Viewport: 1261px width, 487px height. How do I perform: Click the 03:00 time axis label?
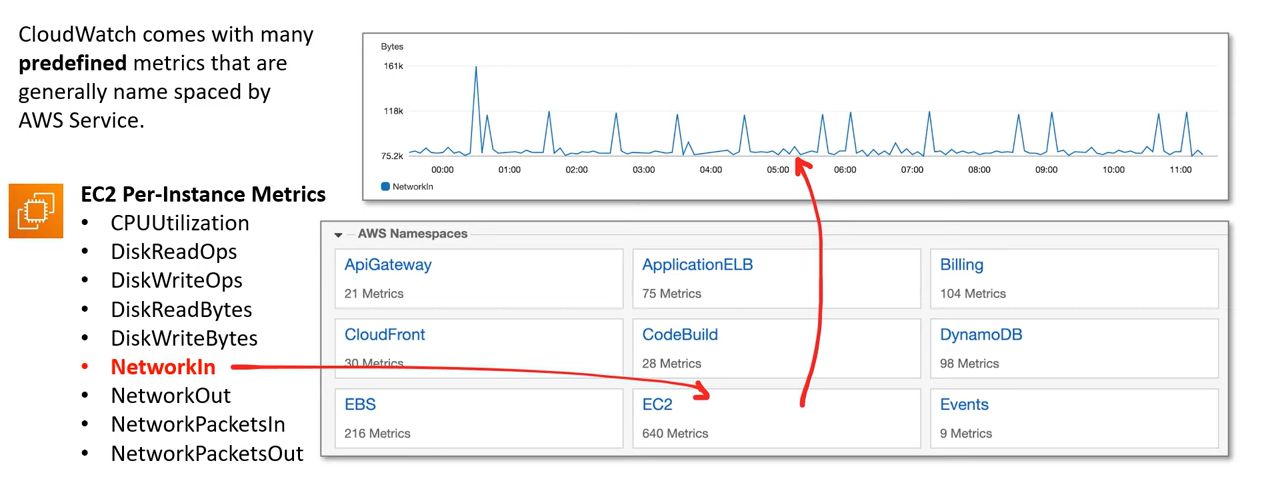[643, 170]
